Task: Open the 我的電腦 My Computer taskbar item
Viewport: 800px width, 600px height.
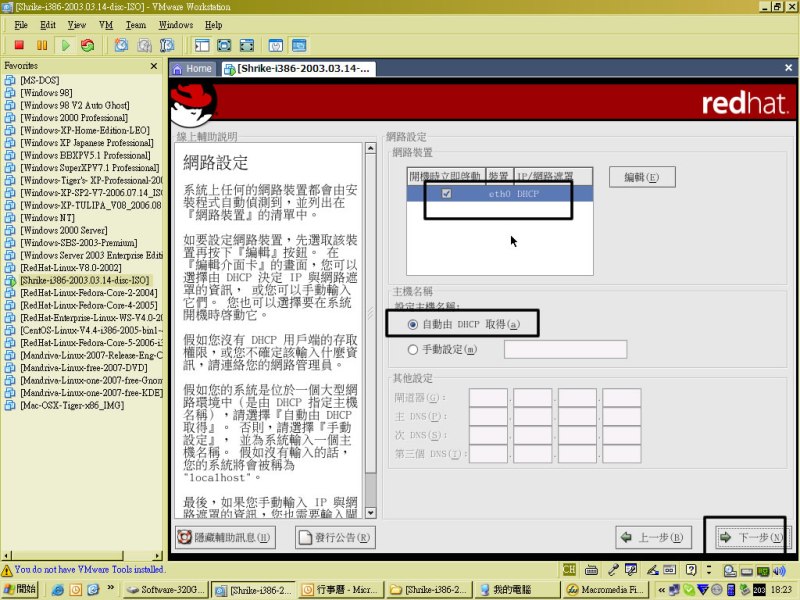Action: click(x=516, y=590)
